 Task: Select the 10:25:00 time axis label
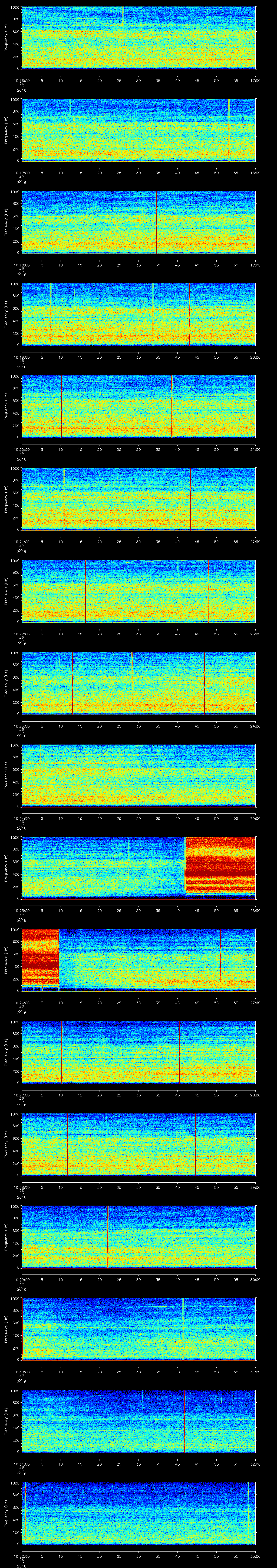pos(21,910)
